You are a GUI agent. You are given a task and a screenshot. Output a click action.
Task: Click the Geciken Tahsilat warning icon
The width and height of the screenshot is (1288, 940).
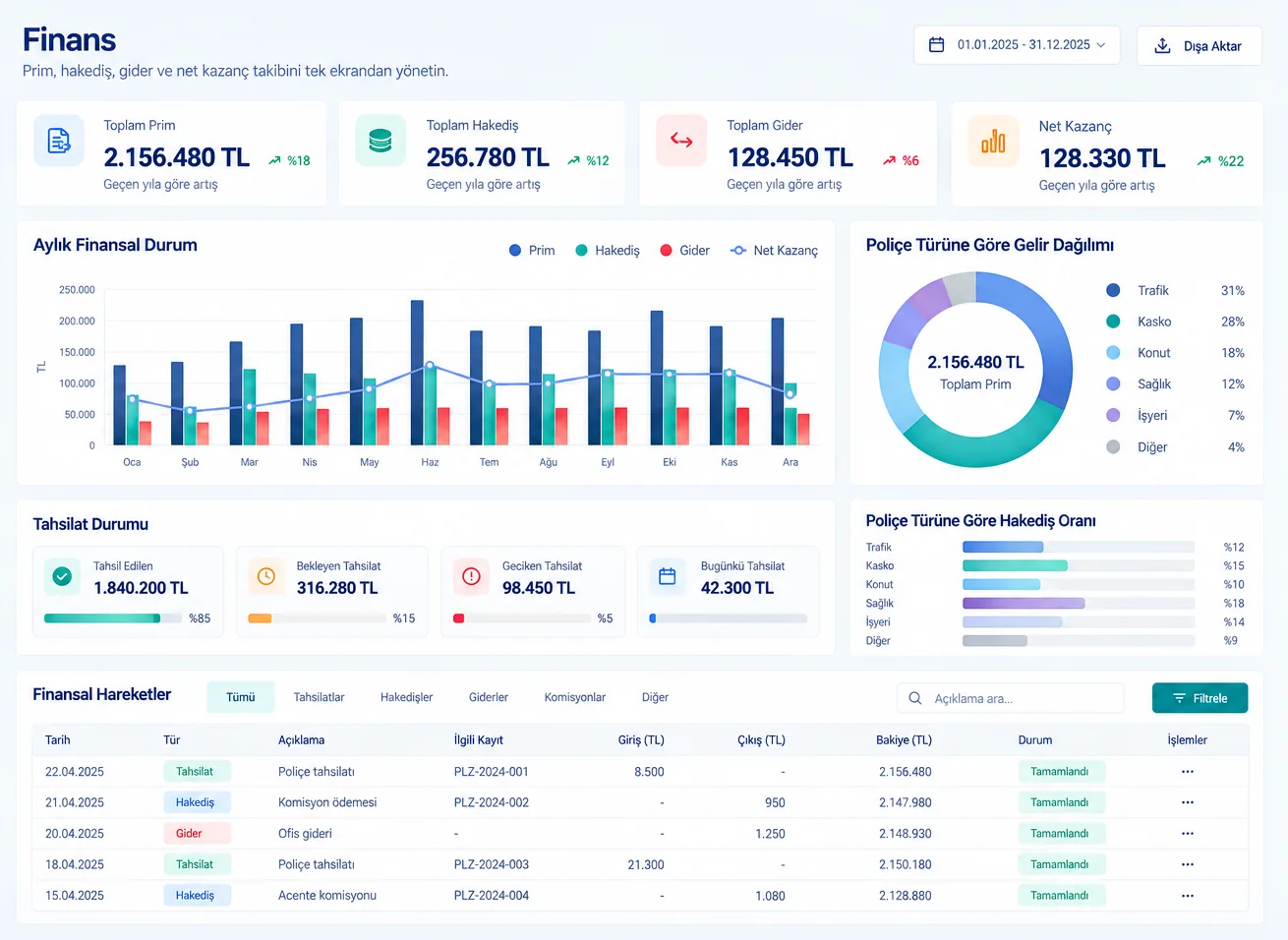pyautogui.click(x=471, y=576)
